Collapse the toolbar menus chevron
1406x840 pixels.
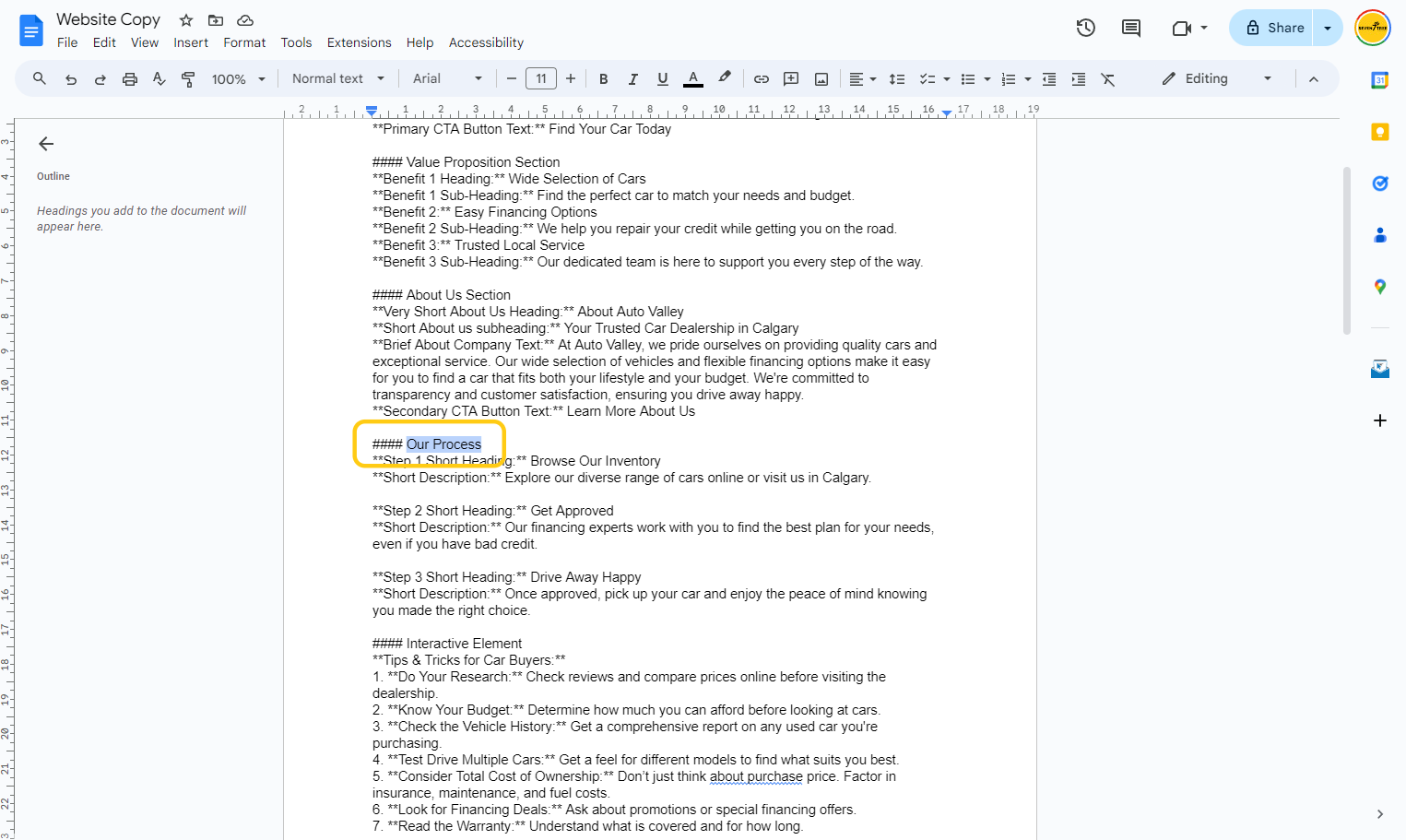1314,79
